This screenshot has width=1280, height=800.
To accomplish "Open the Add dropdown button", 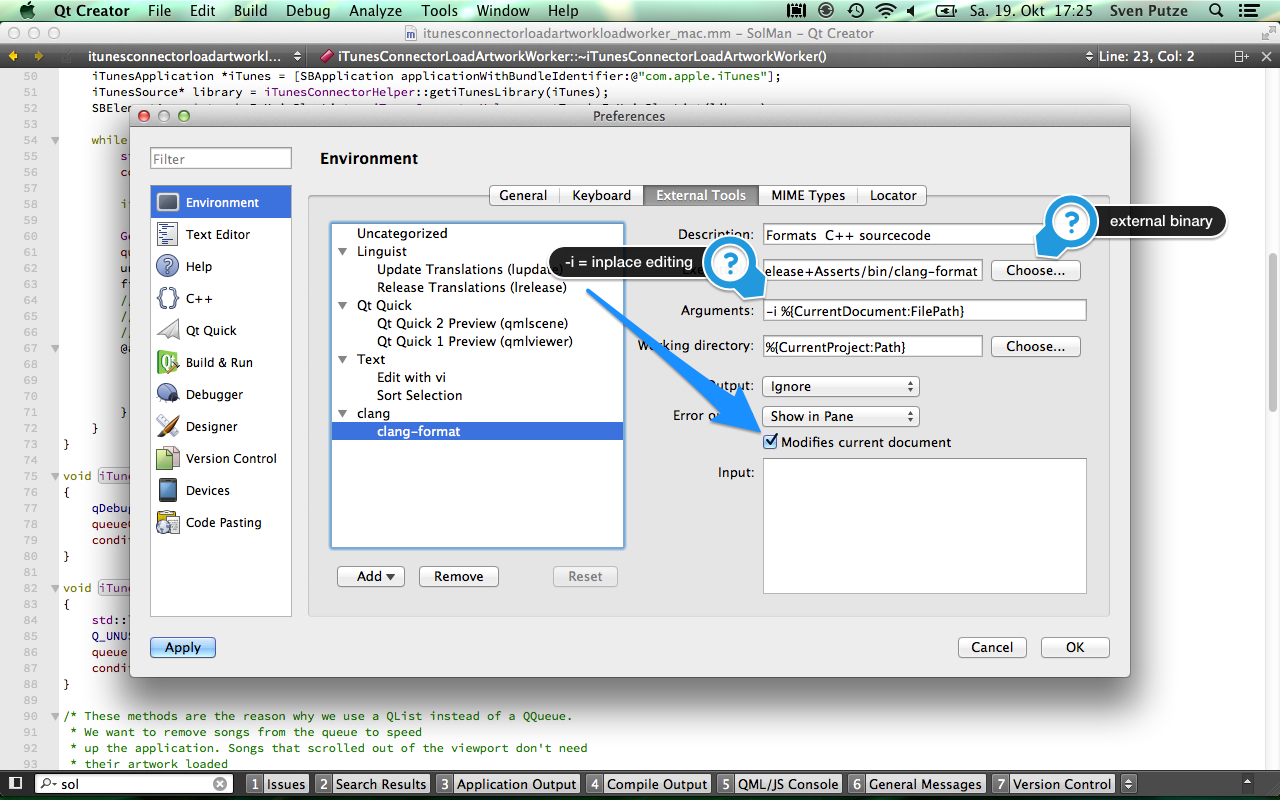I will (x=369, y=576).
